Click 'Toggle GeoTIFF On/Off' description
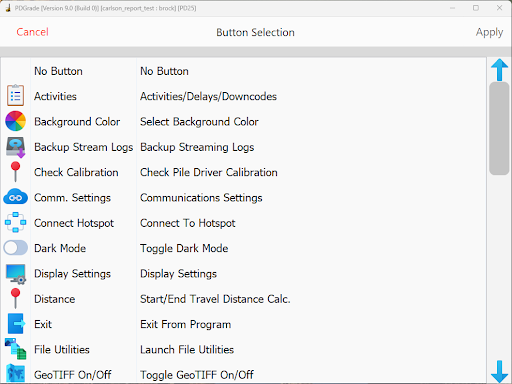The height and width of the screenshot is (384, 512). point(197,375)
